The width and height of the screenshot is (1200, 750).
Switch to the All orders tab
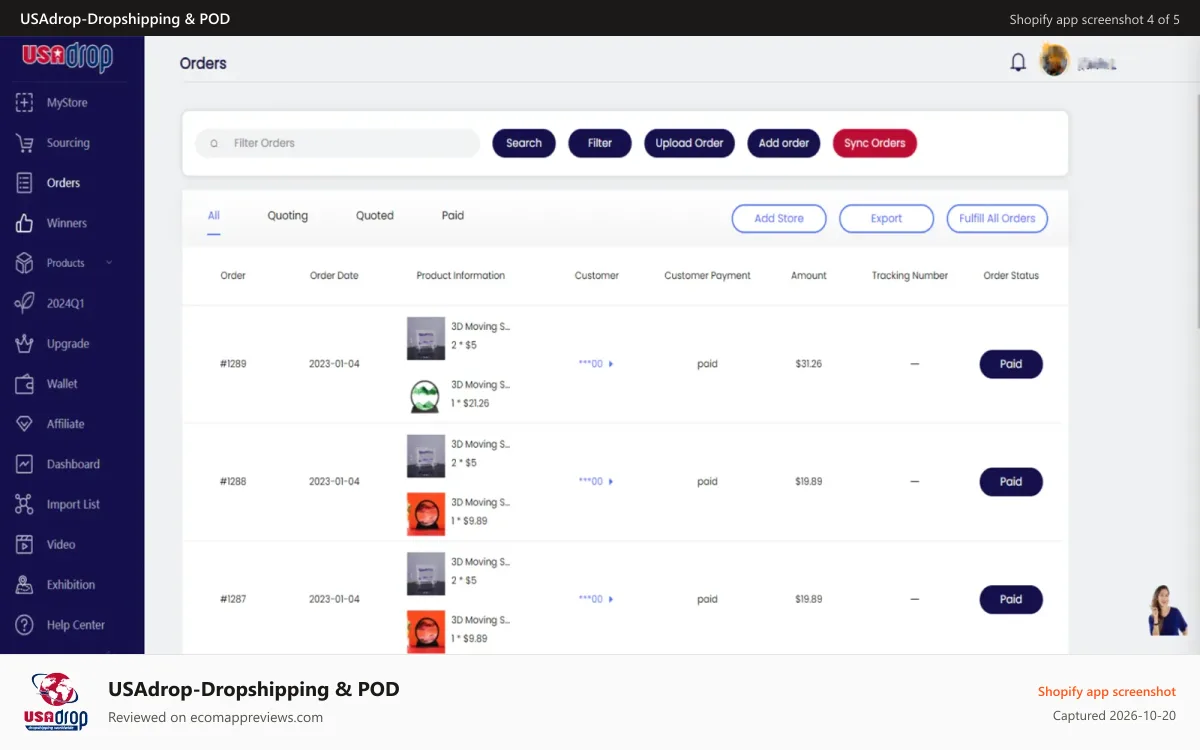[x=214, y=216]
